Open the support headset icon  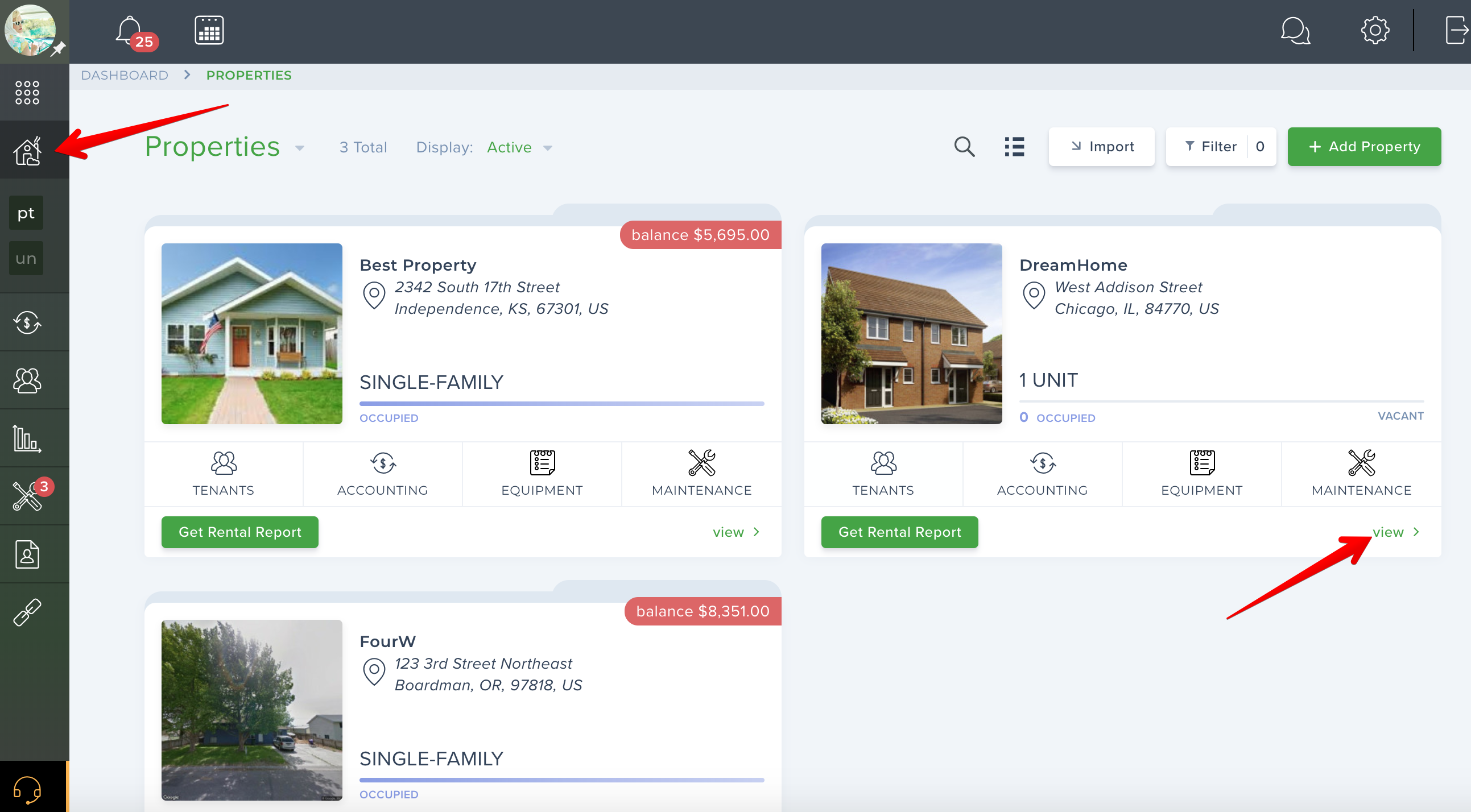tap(27, 790)
